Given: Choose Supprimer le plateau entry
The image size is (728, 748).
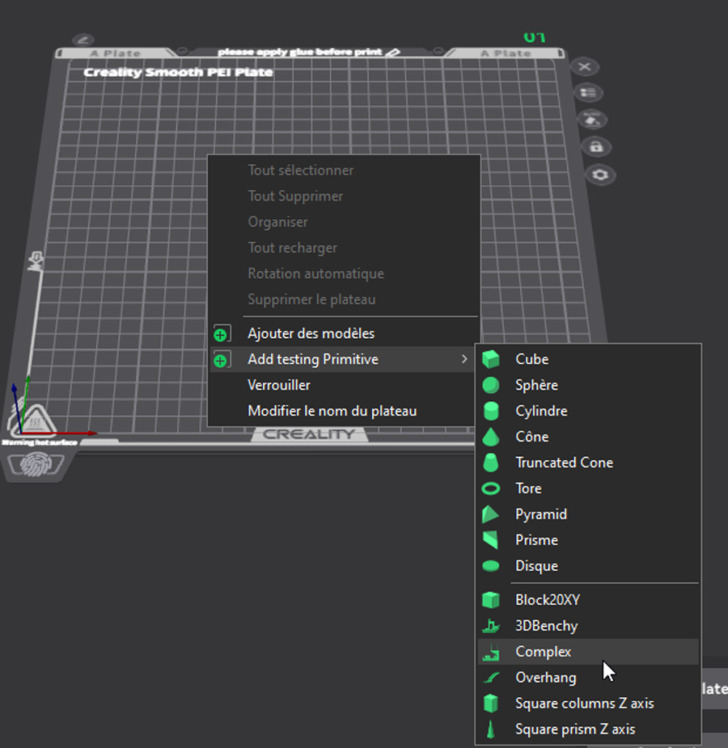Looking at the screenshot, I should 343,299.
